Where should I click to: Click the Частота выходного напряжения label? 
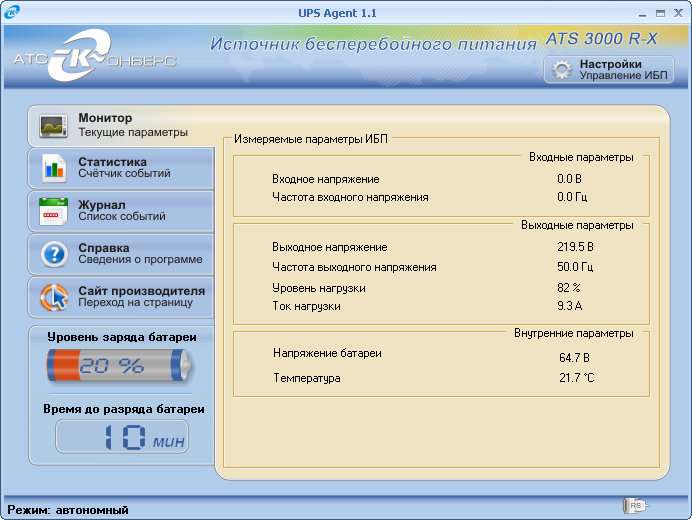tap(354, 267)
